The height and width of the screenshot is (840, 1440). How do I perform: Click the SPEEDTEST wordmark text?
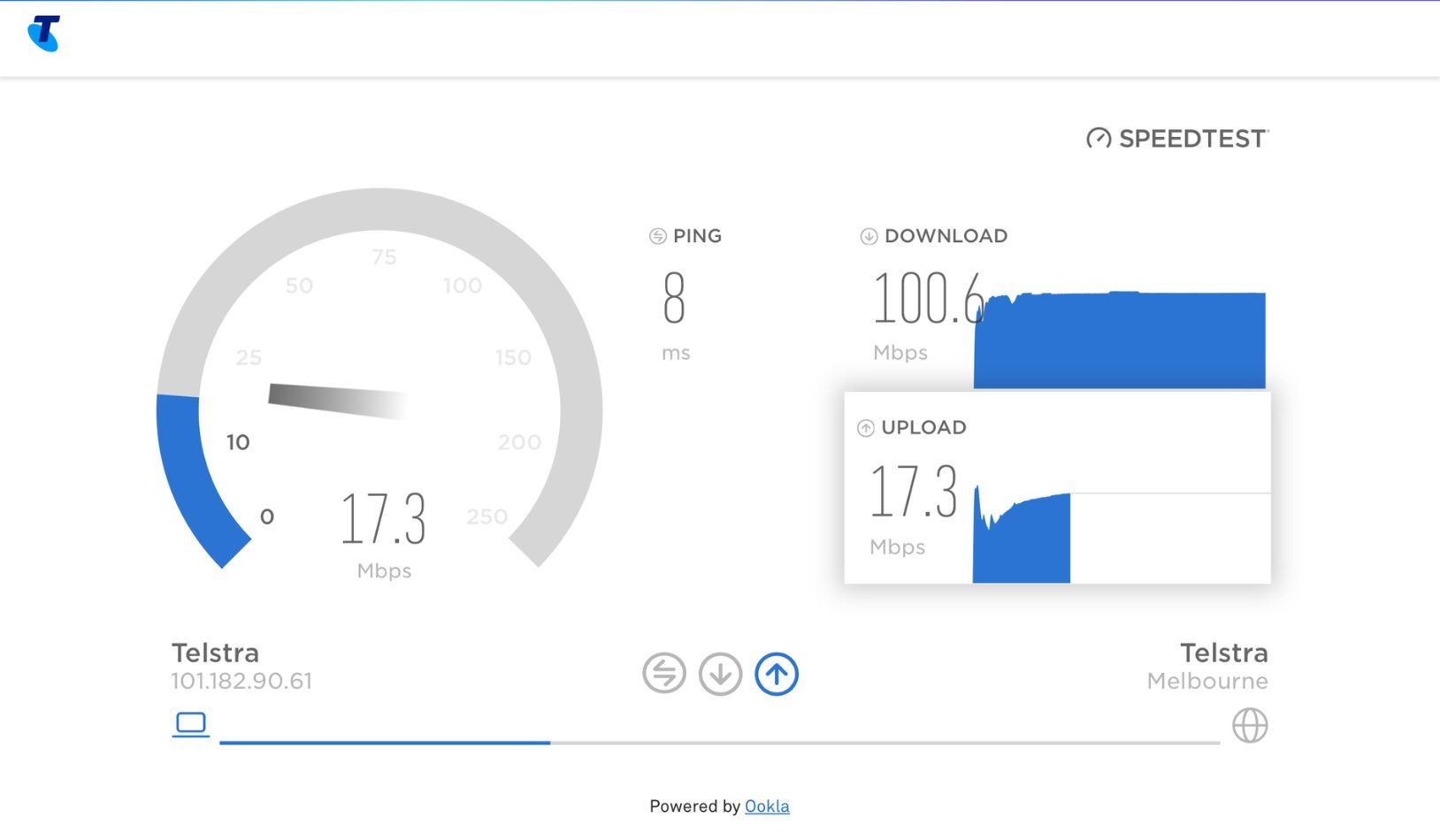(1193, 139)
